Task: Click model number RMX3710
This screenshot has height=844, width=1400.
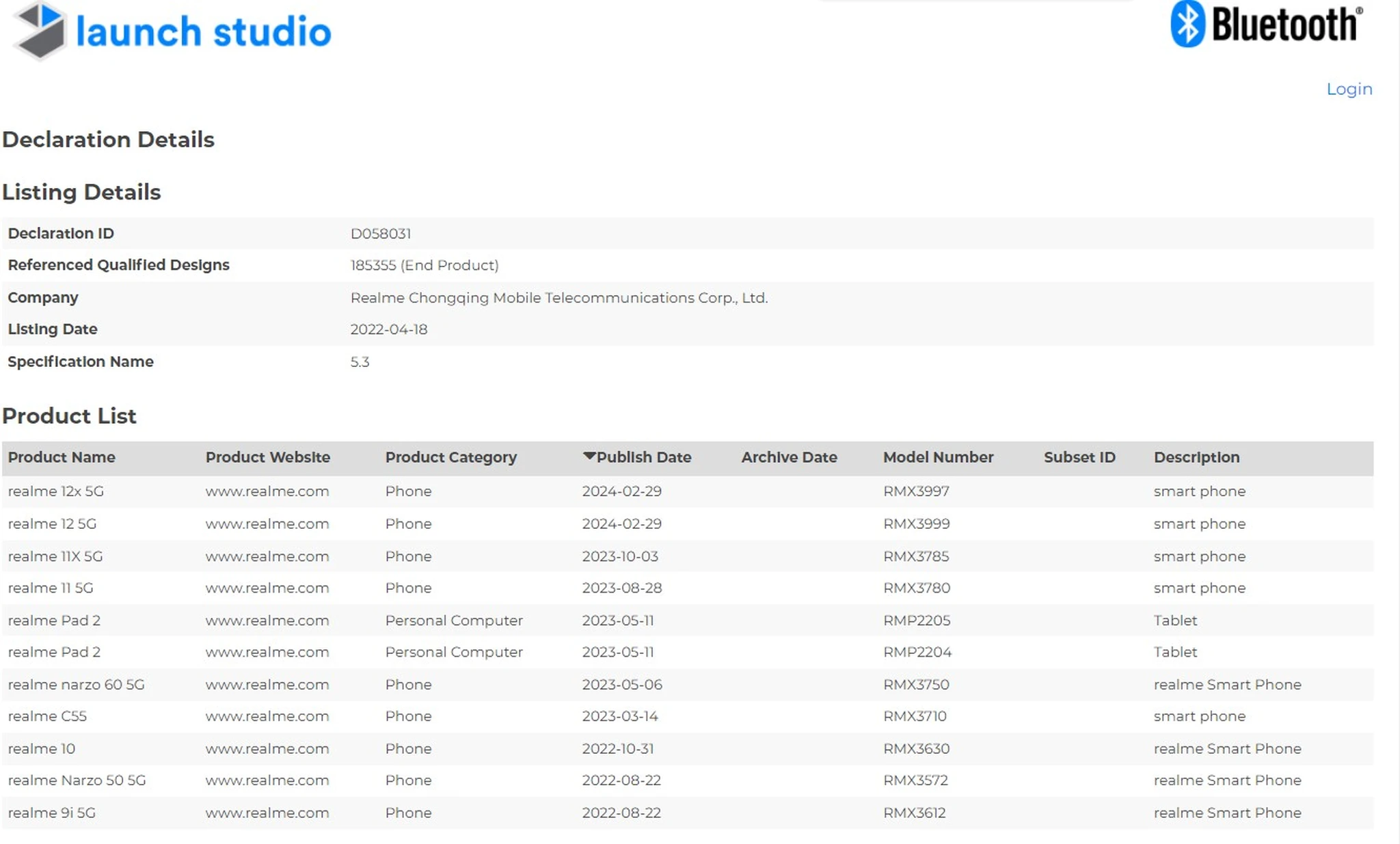Action: tap(915, 716)
